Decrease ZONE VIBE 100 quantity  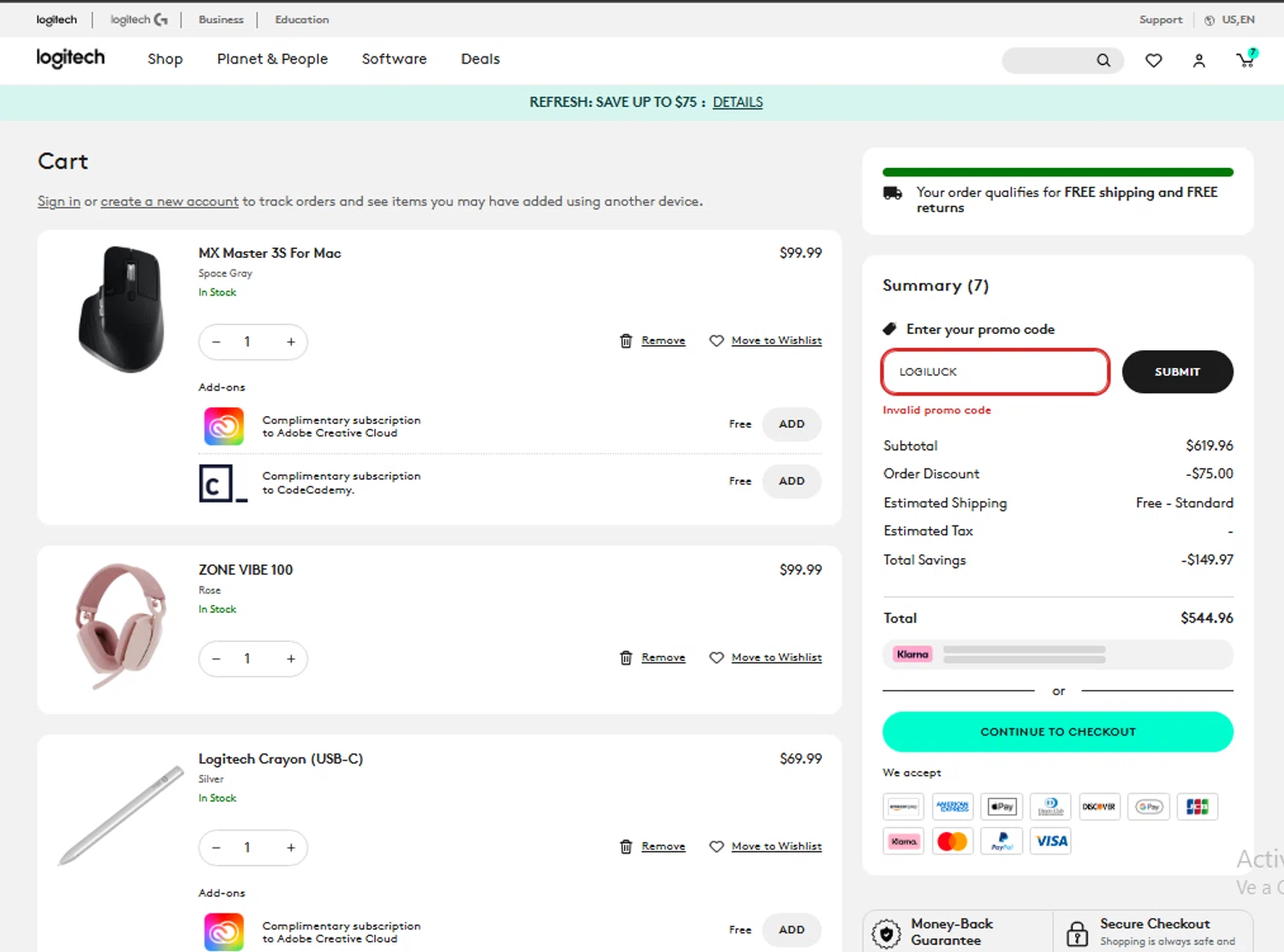click(217, 659)
